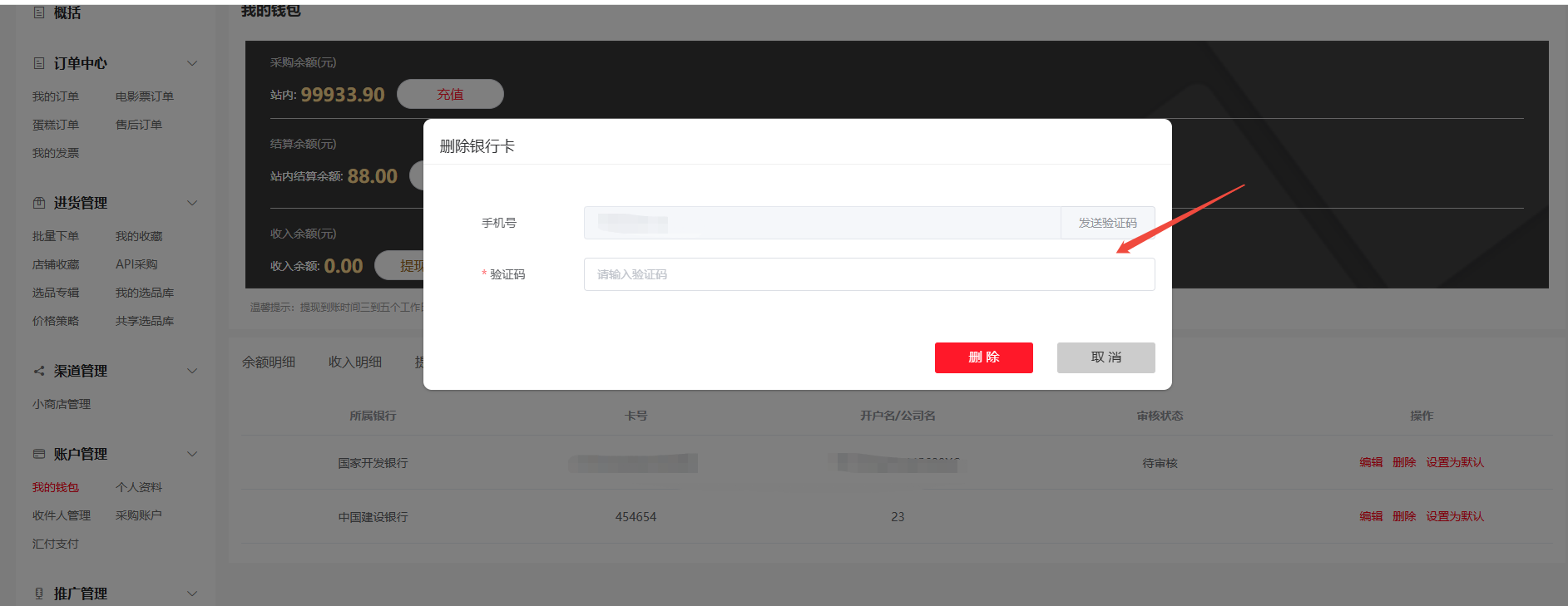Open 我的订单 in the sidebar
The image size is (1568, 606).
click(56, 96)
